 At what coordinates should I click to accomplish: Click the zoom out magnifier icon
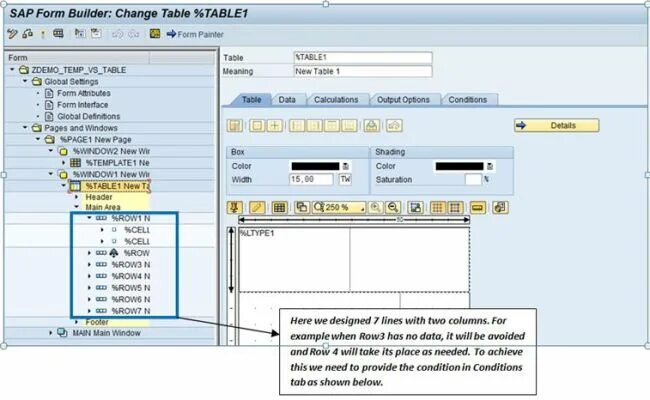point(393,207)
